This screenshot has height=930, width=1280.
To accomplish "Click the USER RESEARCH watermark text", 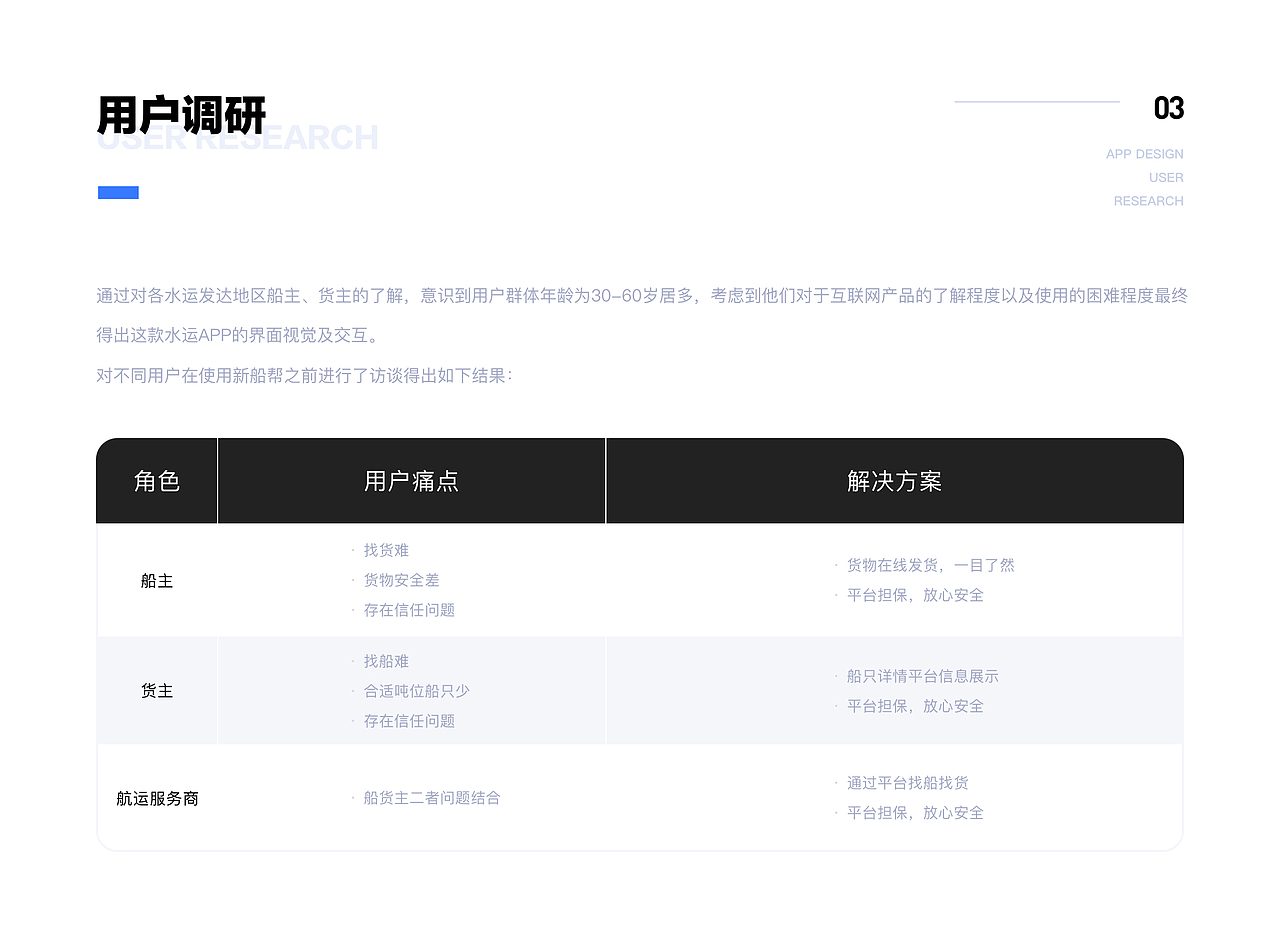I will coord(237,138).
